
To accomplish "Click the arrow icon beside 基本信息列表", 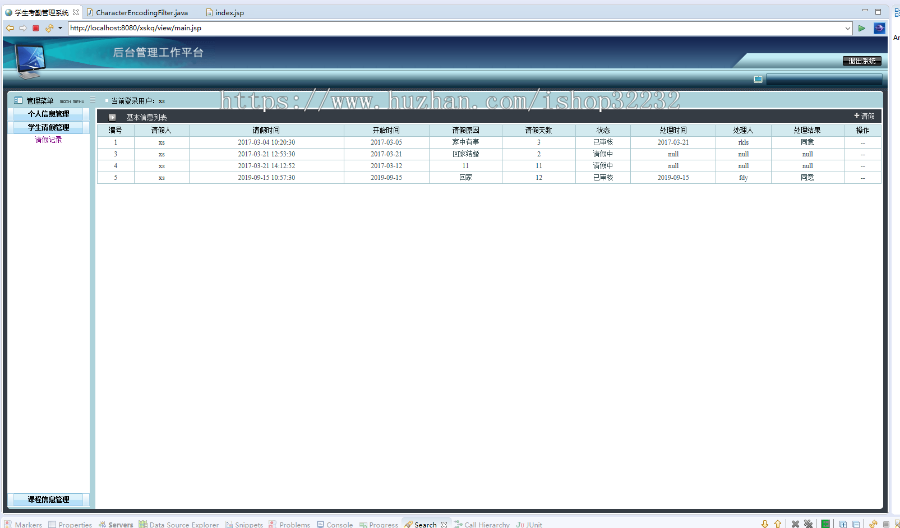I will [x=112, y=117].
